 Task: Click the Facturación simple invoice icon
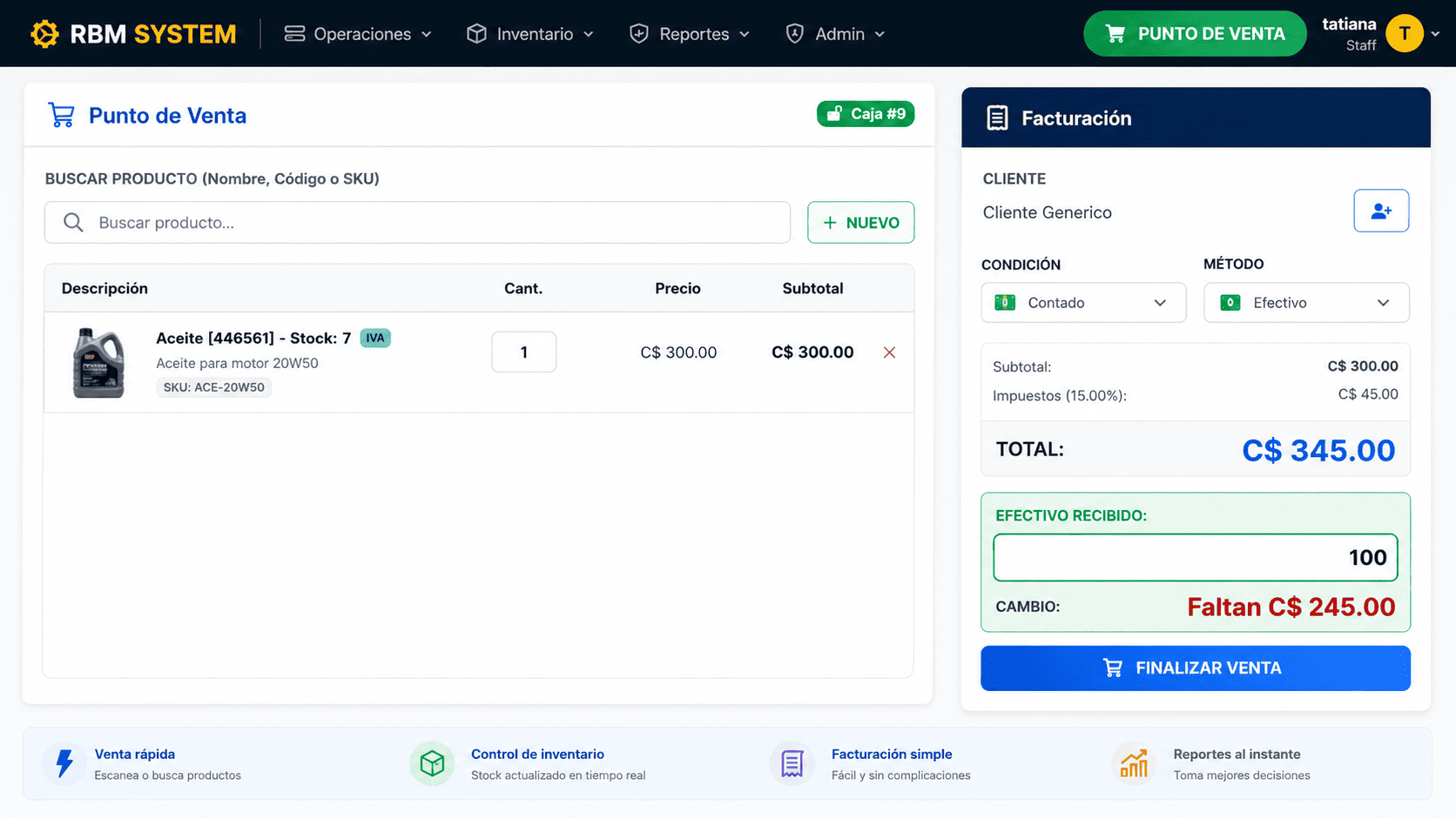[x=792, y=763]
